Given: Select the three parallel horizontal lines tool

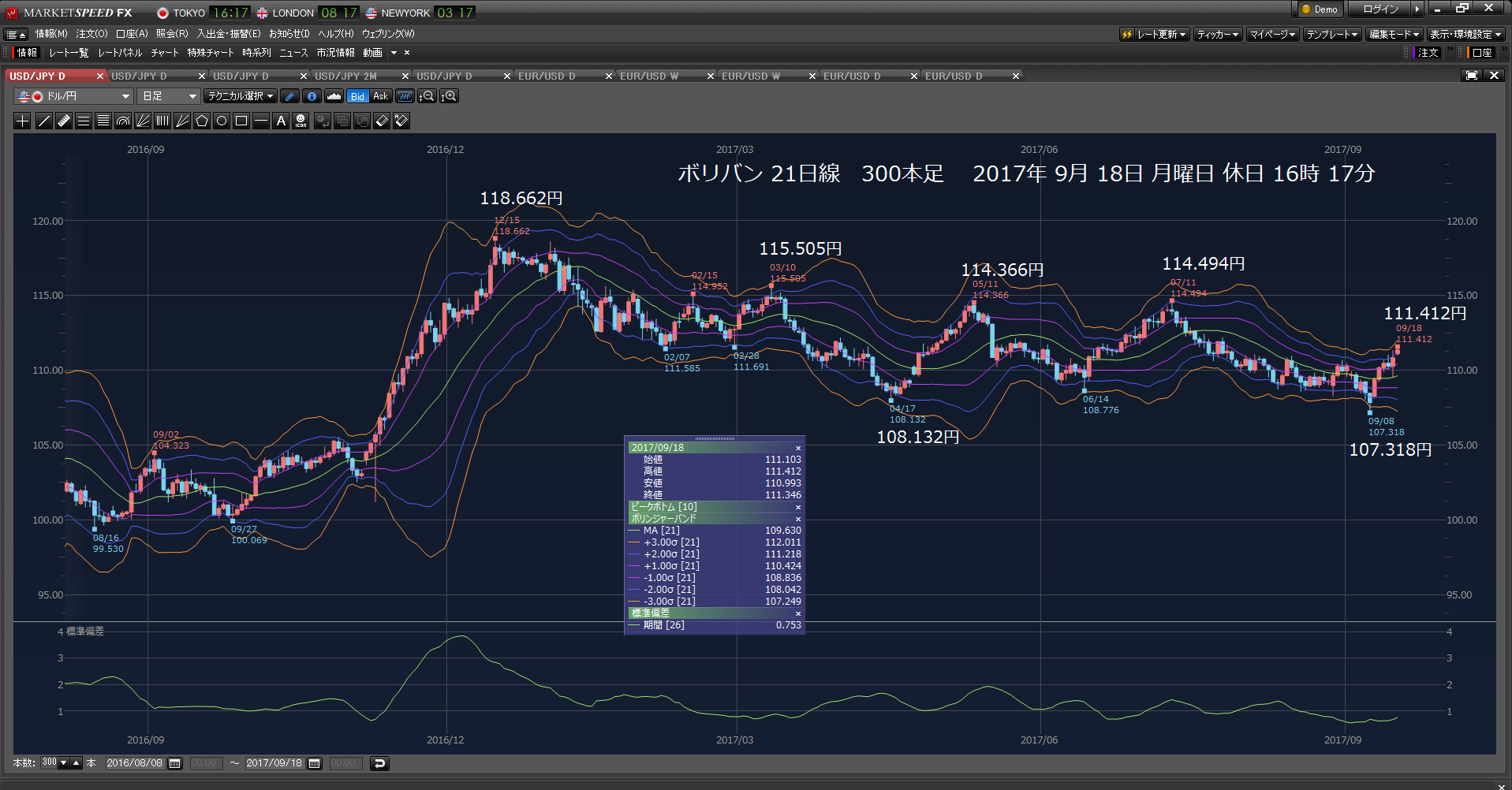Looking at the screenshot, I should tap(84, 121).
